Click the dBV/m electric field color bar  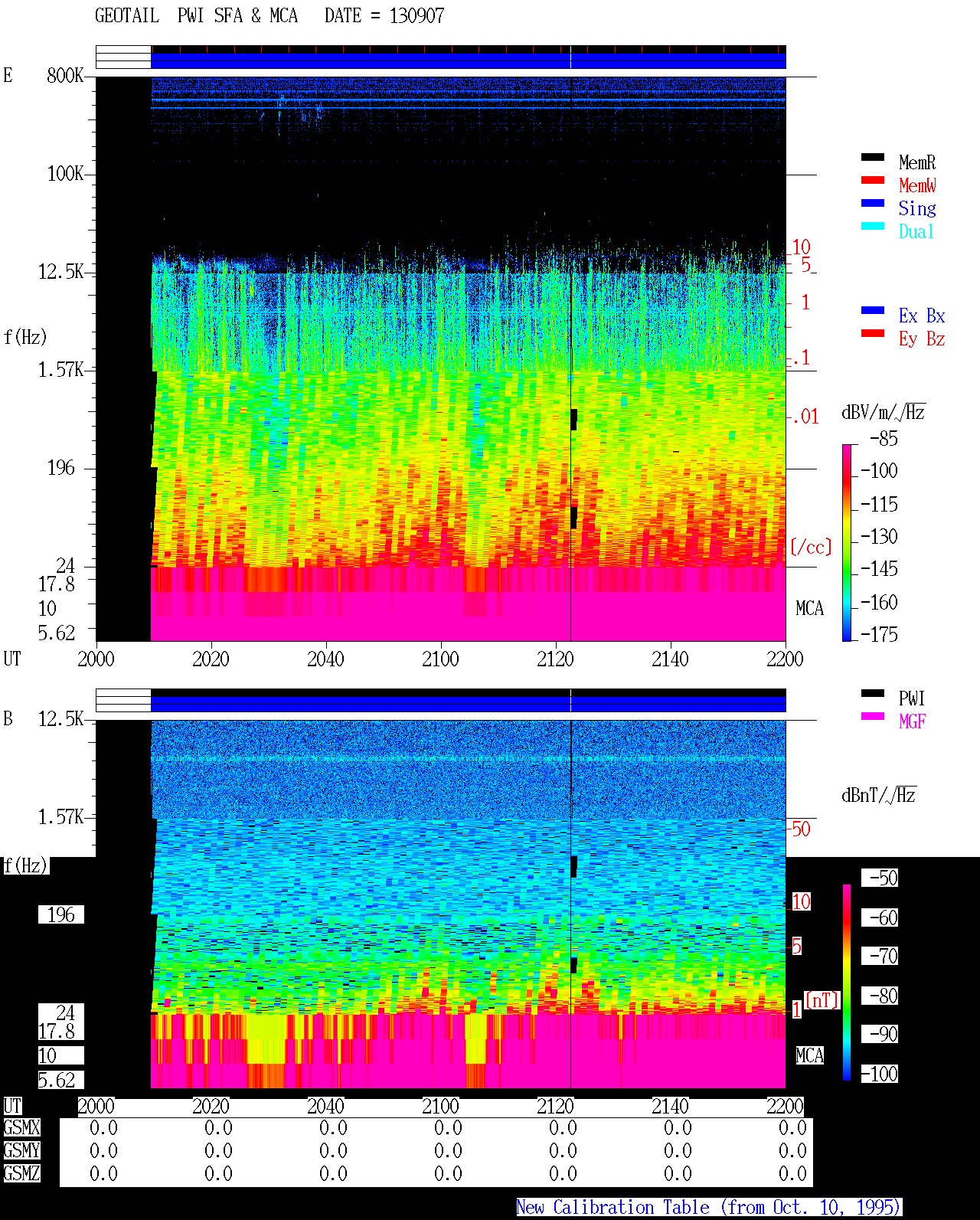(x=847, y=542)
